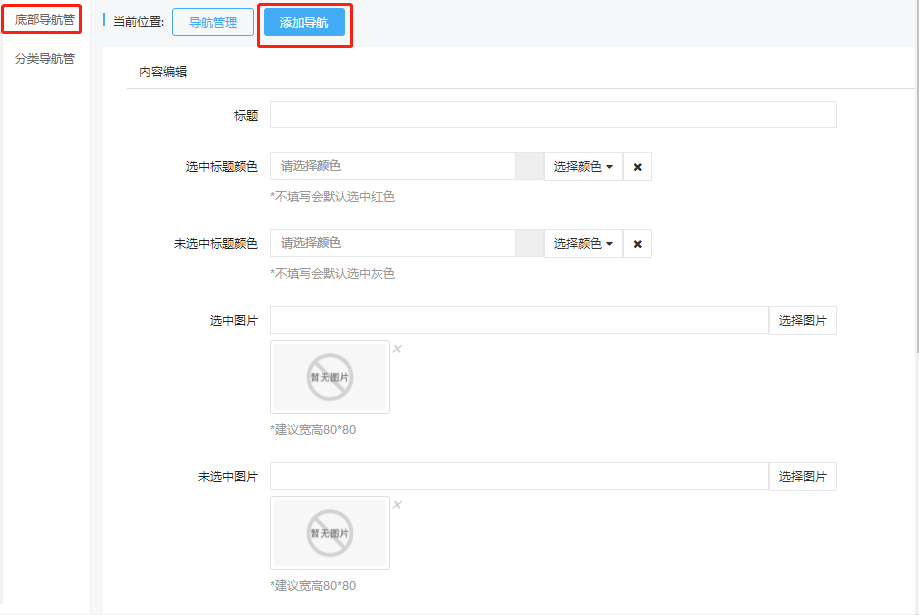The width and height of the screenshot is (919, 615).
Task: Click 选择图片 button for 未选中图片
Action: [802, 476]
